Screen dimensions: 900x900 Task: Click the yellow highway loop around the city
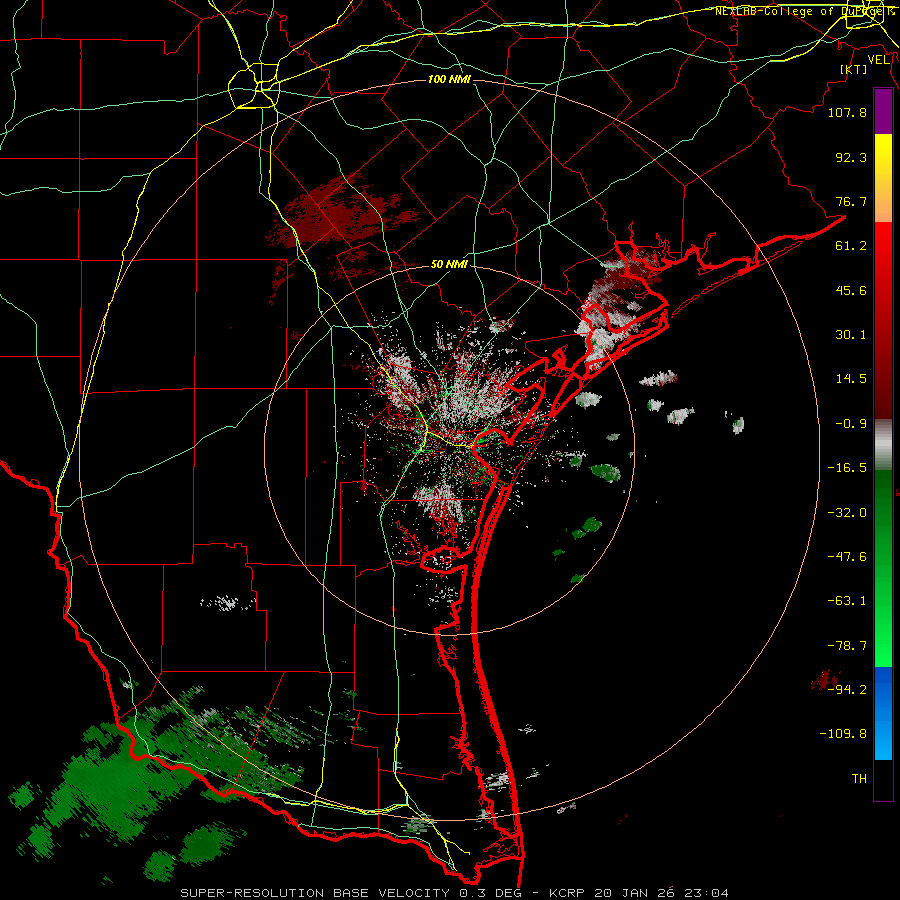[254, 86]
